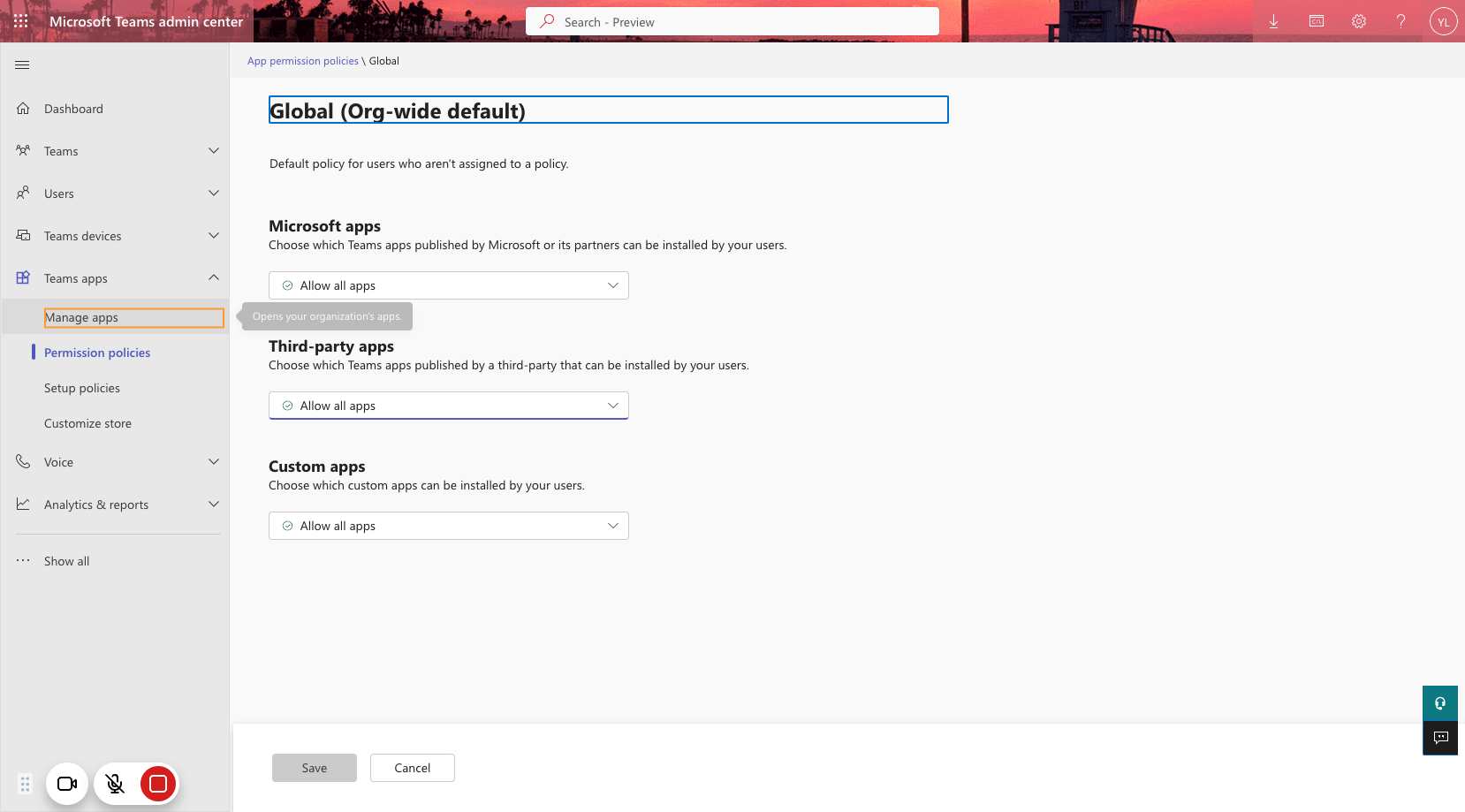Open Customize store in sidebar
1465x812 pixels.
tap(87, 423)
